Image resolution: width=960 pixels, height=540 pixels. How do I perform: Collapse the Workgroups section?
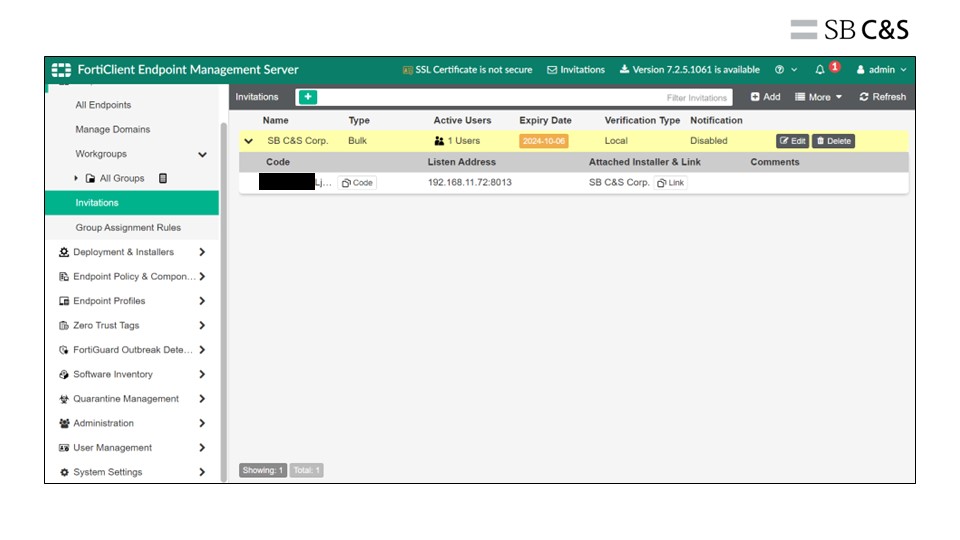(x=202, y=154)
